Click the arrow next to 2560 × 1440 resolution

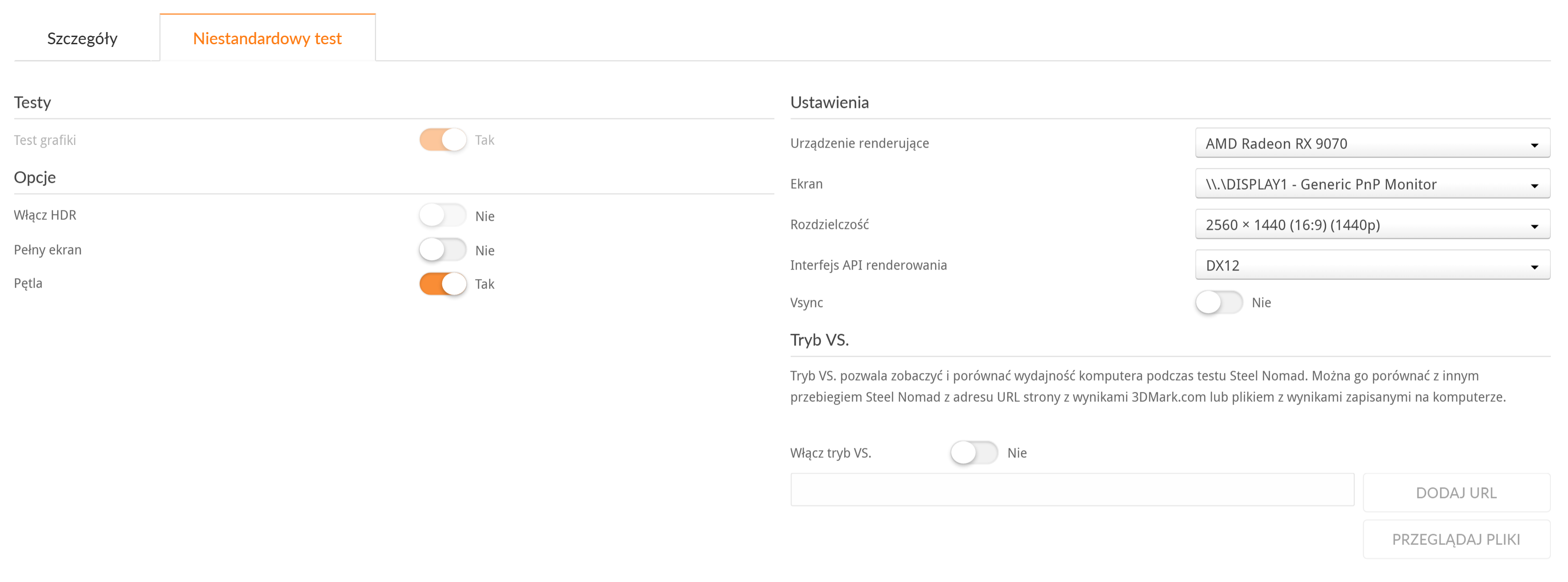(1535, 226)
